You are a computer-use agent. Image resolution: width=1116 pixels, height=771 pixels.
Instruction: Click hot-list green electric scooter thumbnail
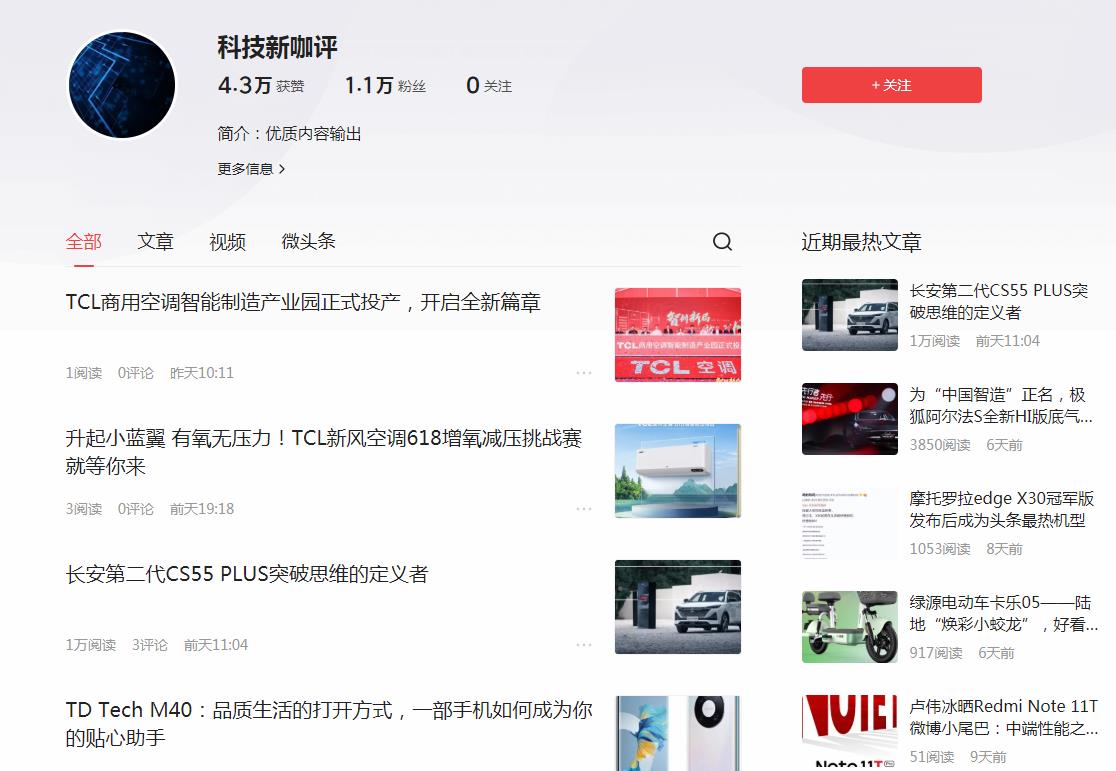[x=850, y=626]
